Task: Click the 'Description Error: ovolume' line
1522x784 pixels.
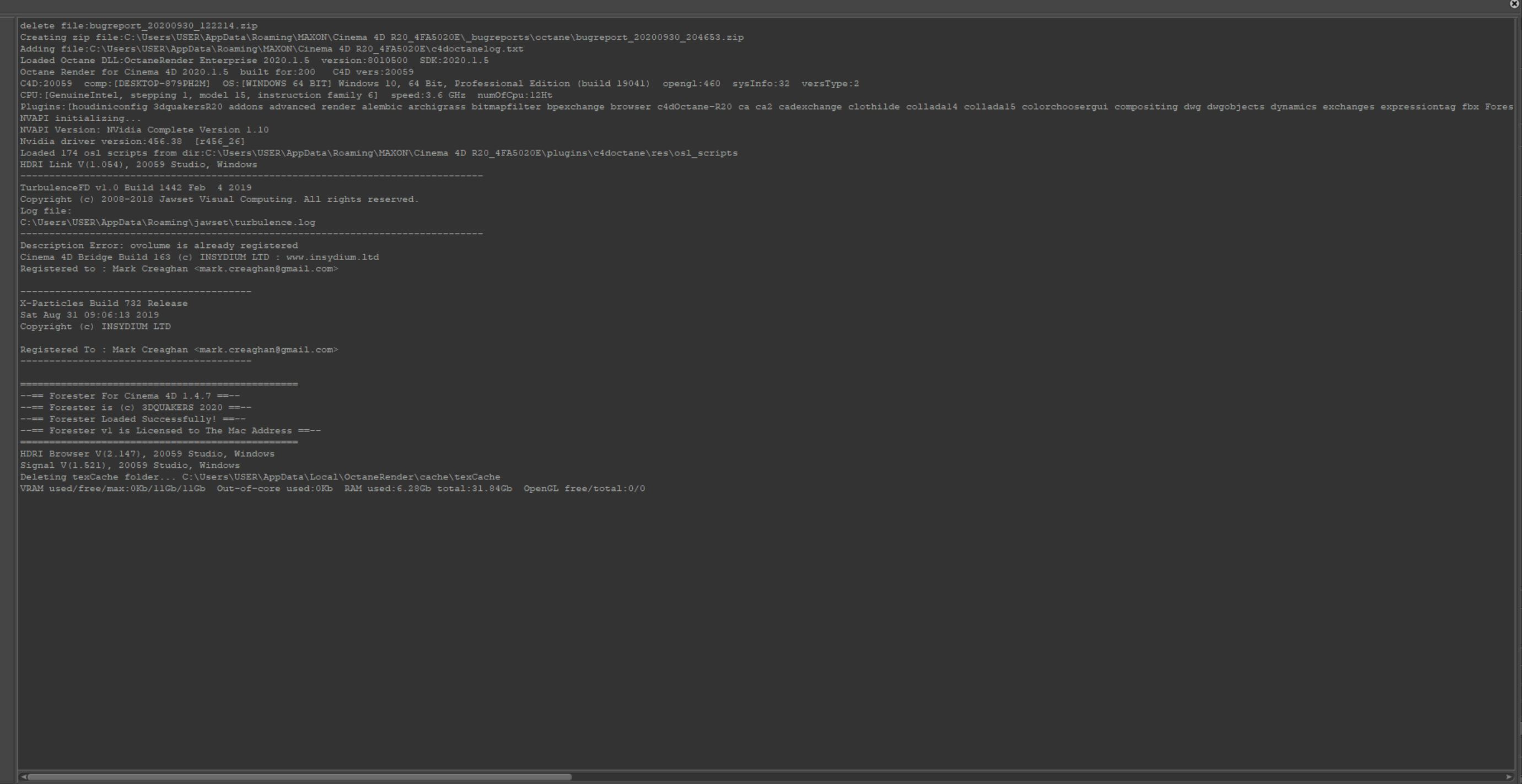Action: point(159,246)
